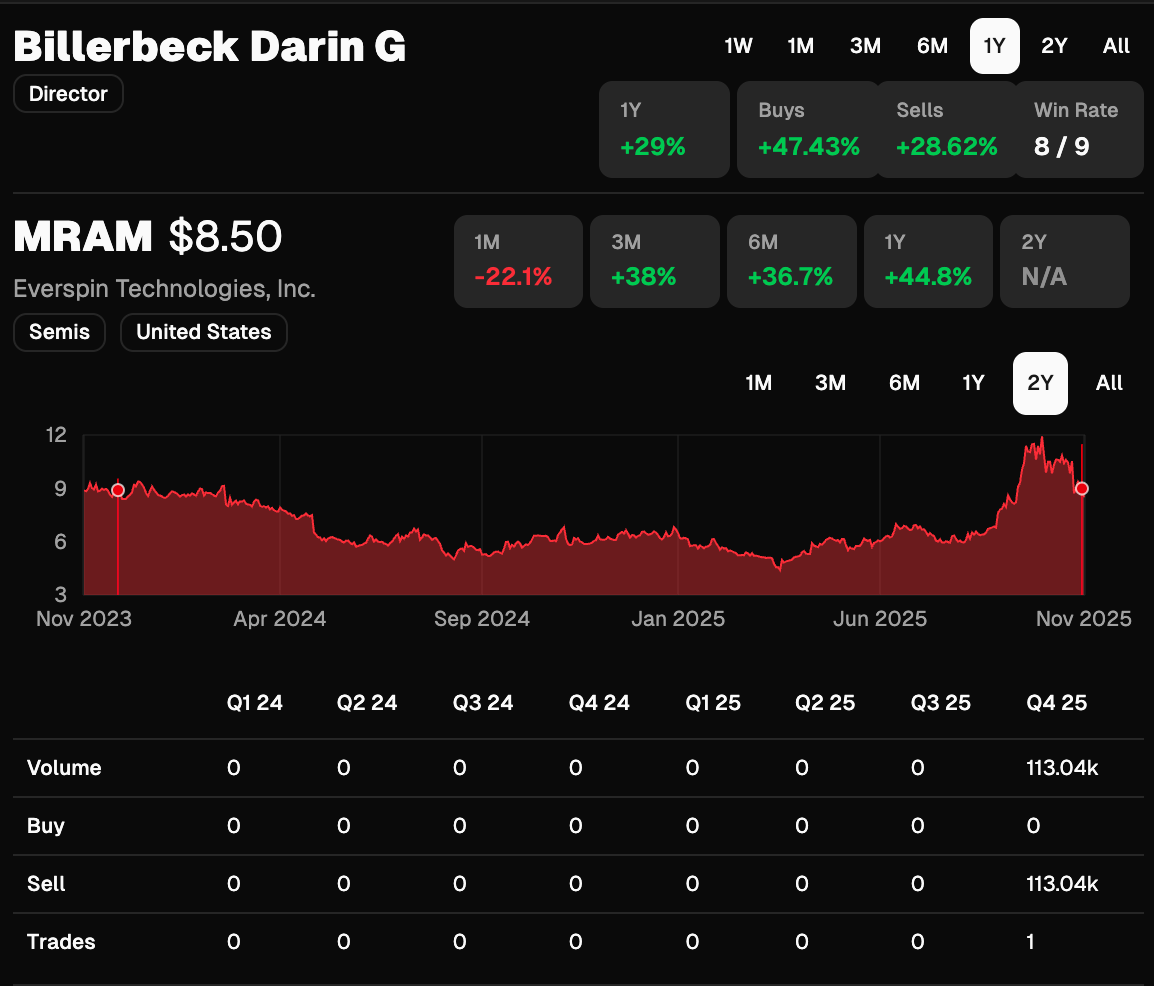The height and width of the screenshot is (986, 1154).
Task: Click the Q4 25 Sell value 113.04k
Action: [1062, 884]
